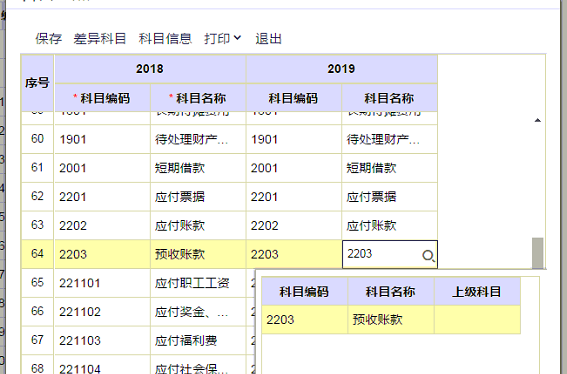
Task: Click the table's vertical scrollbar thumb
Action: [538, 253]
